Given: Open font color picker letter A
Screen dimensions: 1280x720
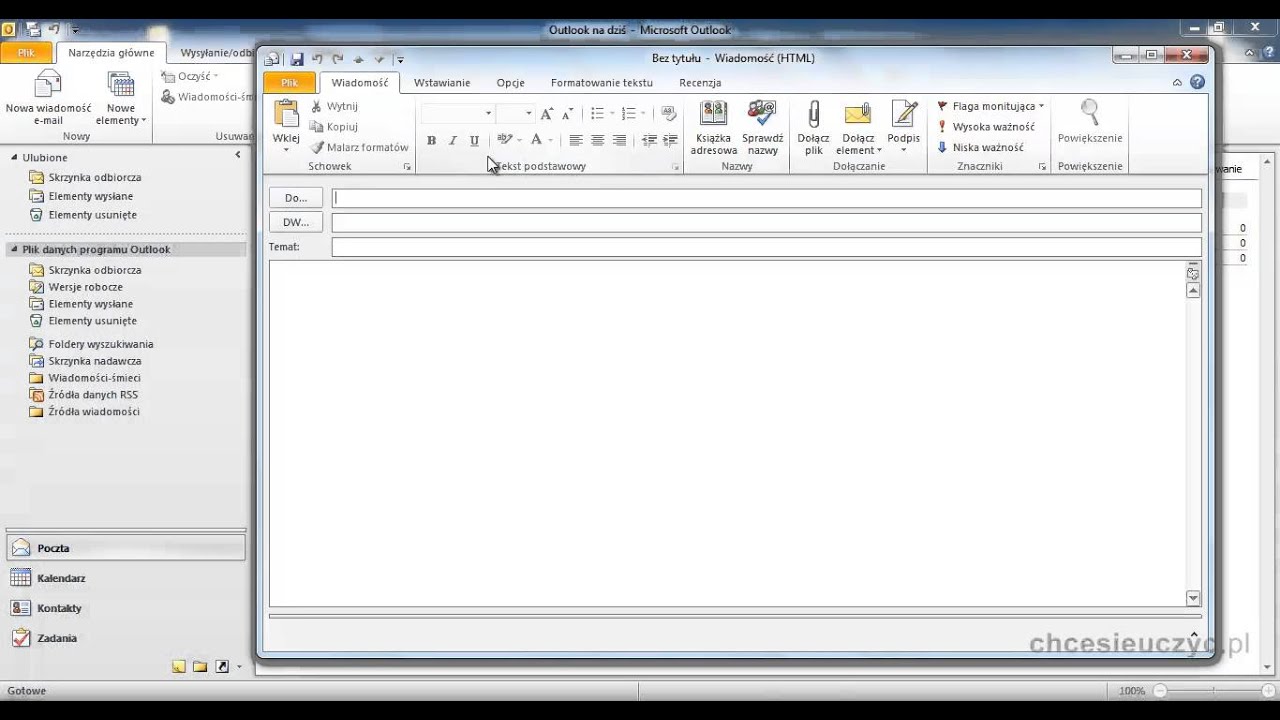Looking at the screenshot, I should pyautogui.click(x=536, y=140).
